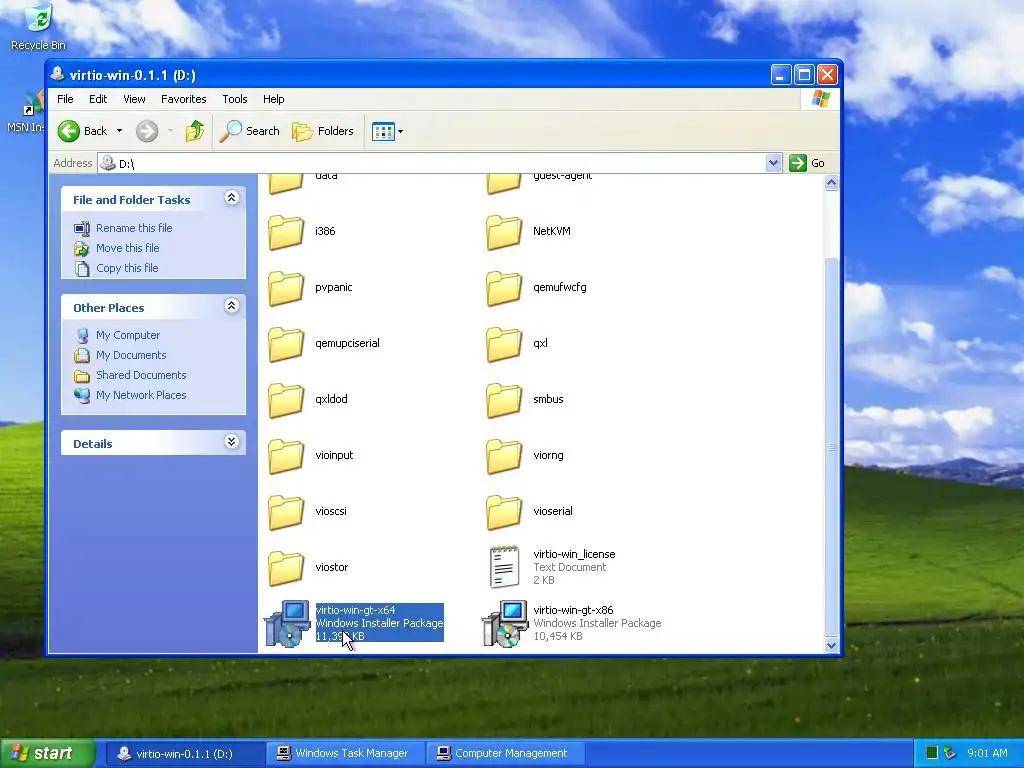This screenshot has width=1024, height=768.
Task: Click the address bar showing D:\
Action: (431, 163)
